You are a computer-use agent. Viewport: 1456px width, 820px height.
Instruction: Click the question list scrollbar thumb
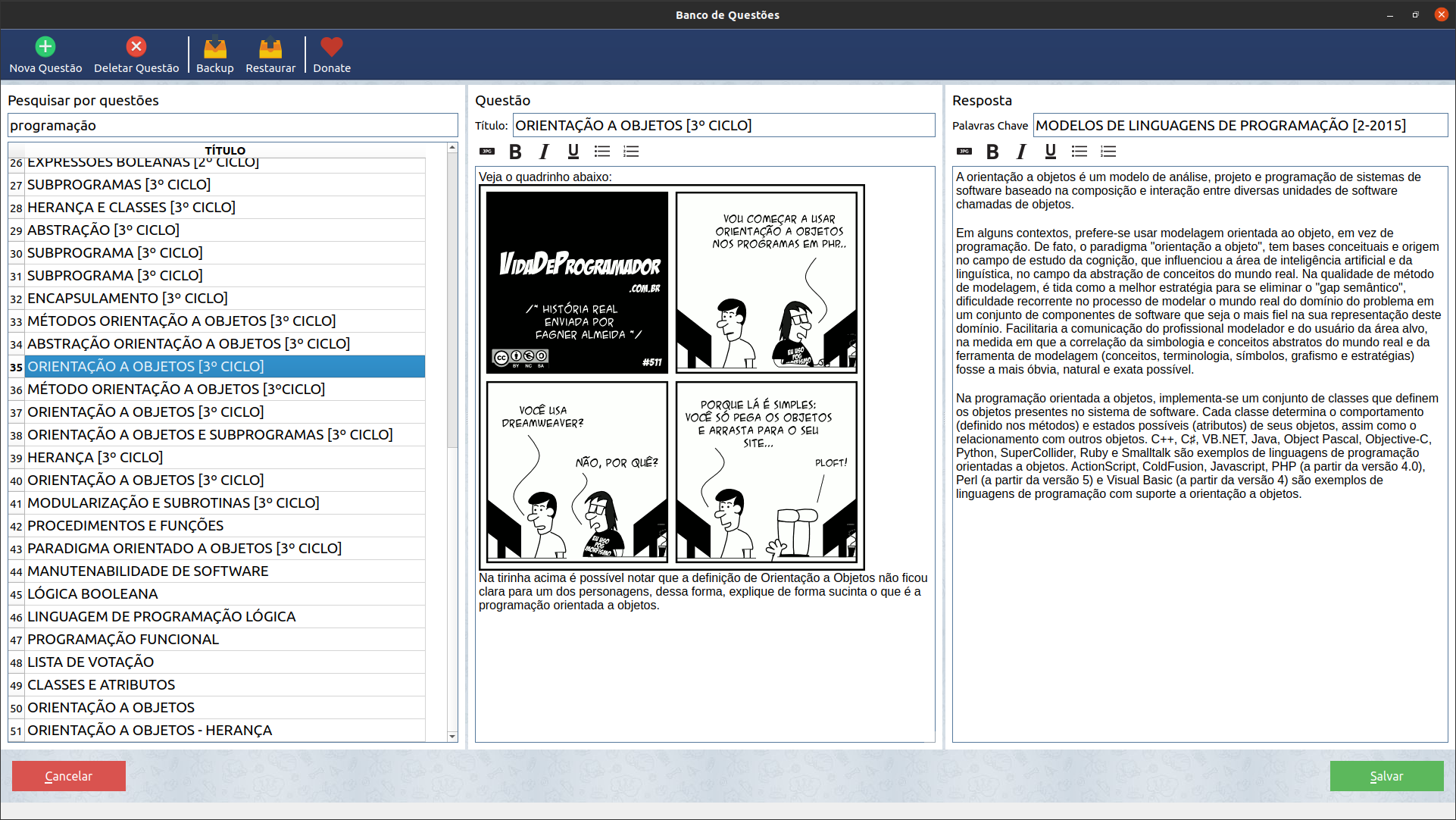pos(452,302)
